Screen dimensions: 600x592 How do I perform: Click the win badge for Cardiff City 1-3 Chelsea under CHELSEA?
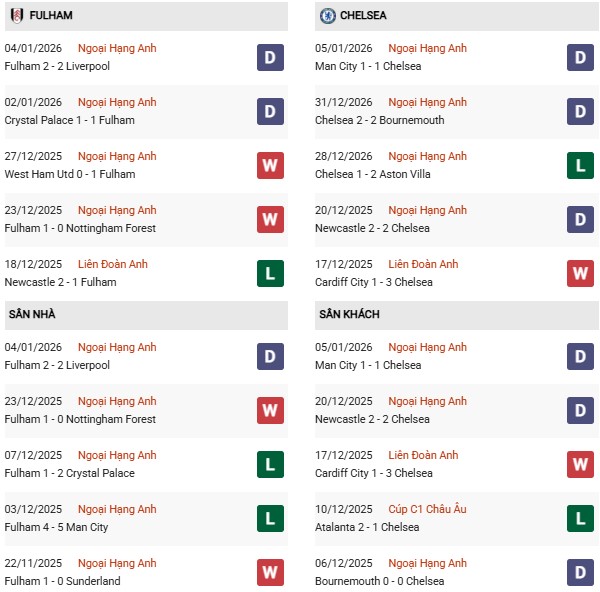tap(581, 273)
